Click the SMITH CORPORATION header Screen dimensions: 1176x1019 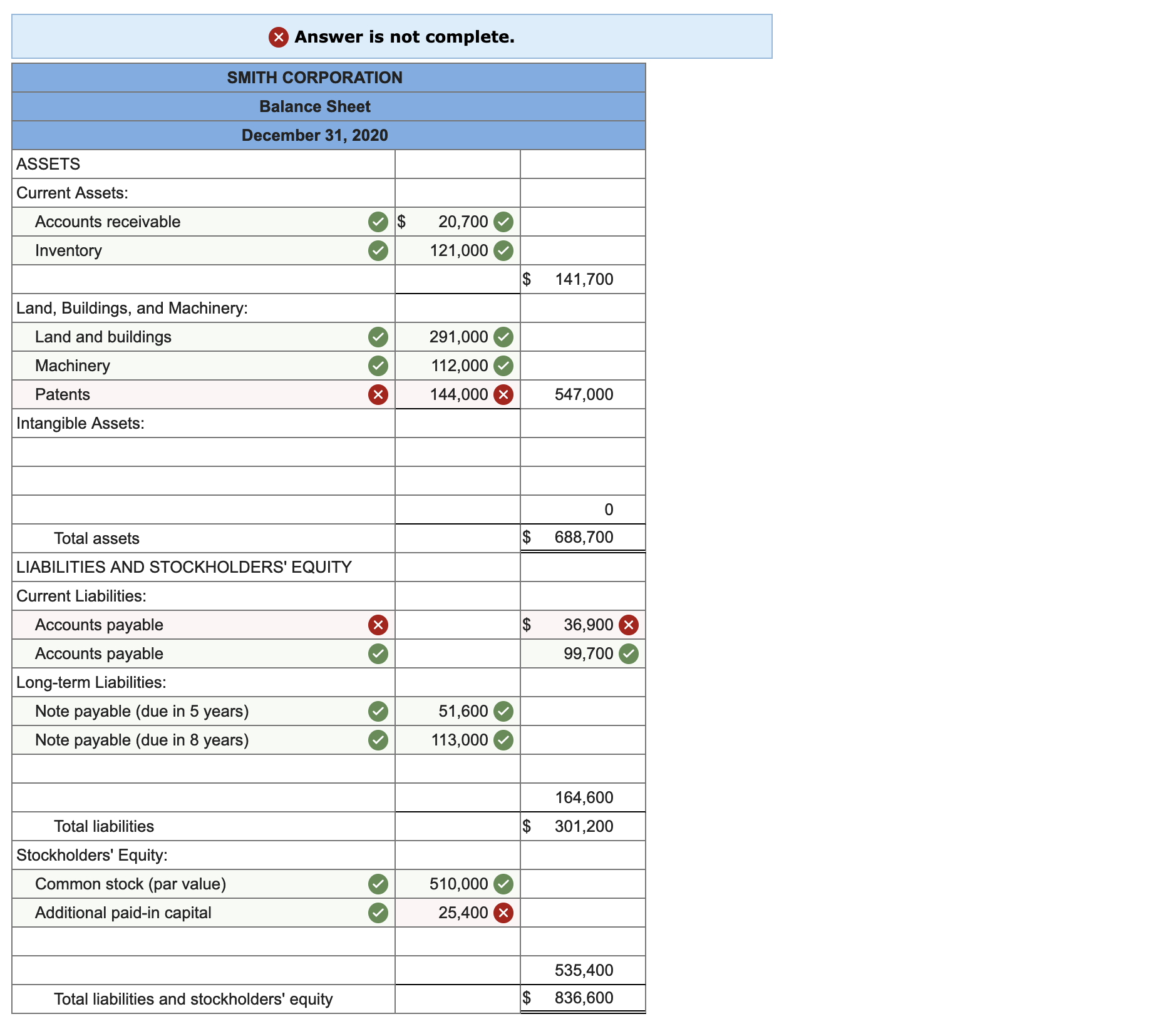pos(315,78)
